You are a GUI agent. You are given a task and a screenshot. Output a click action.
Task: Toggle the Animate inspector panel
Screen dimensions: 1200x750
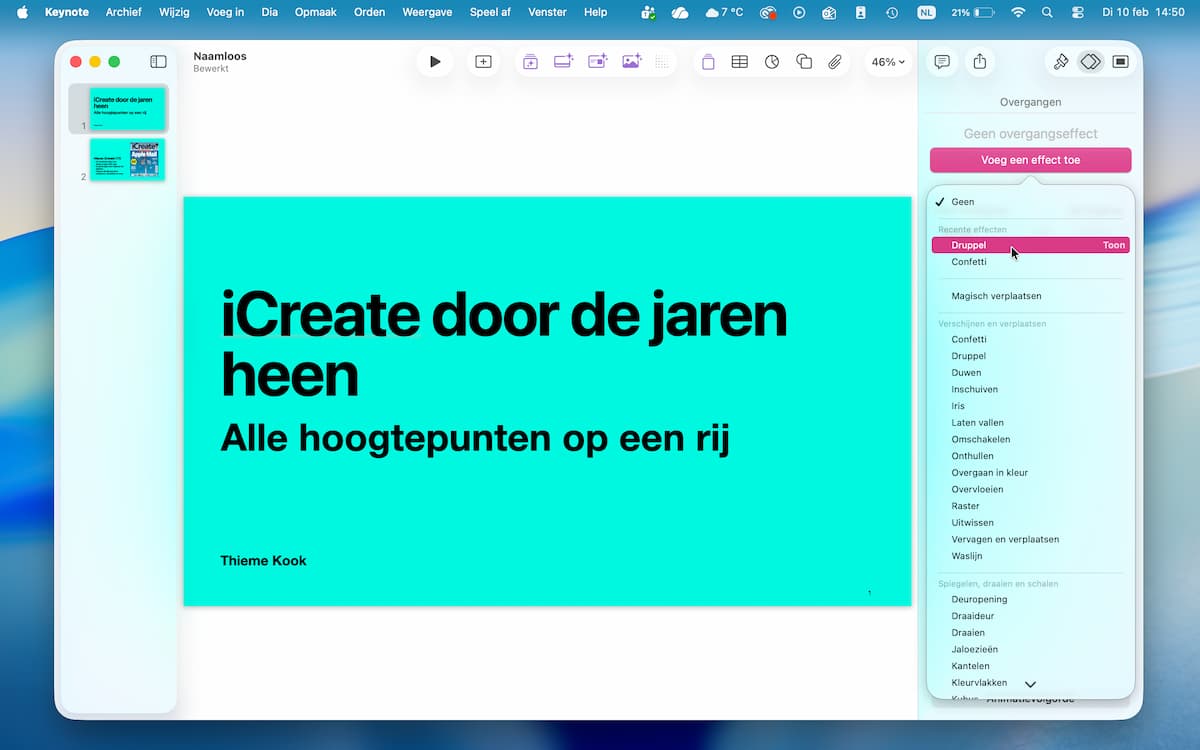pos(1090,62)
